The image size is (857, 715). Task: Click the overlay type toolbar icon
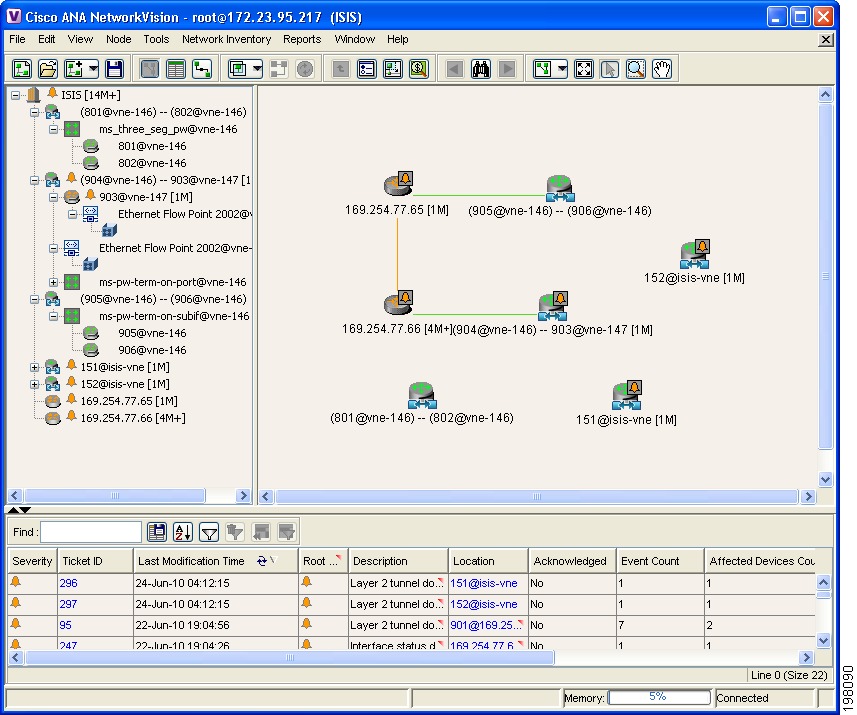coord(238,69)
